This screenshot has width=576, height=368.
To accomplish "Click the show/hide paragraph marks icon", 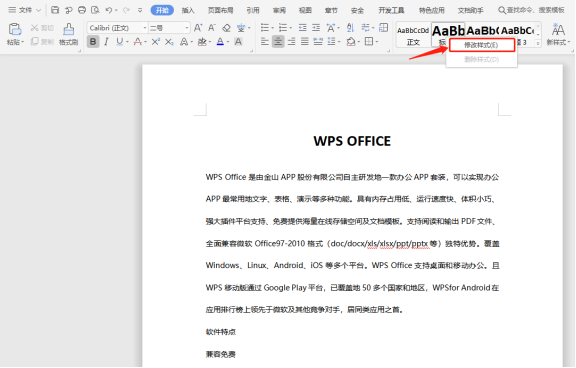I will [x=365, y=28].
